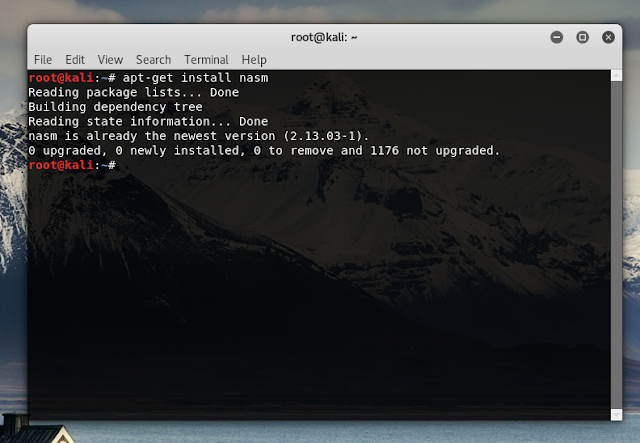Close the root@kali terminal window
Viewport: 640px width, 443px height.
[608, 38]
